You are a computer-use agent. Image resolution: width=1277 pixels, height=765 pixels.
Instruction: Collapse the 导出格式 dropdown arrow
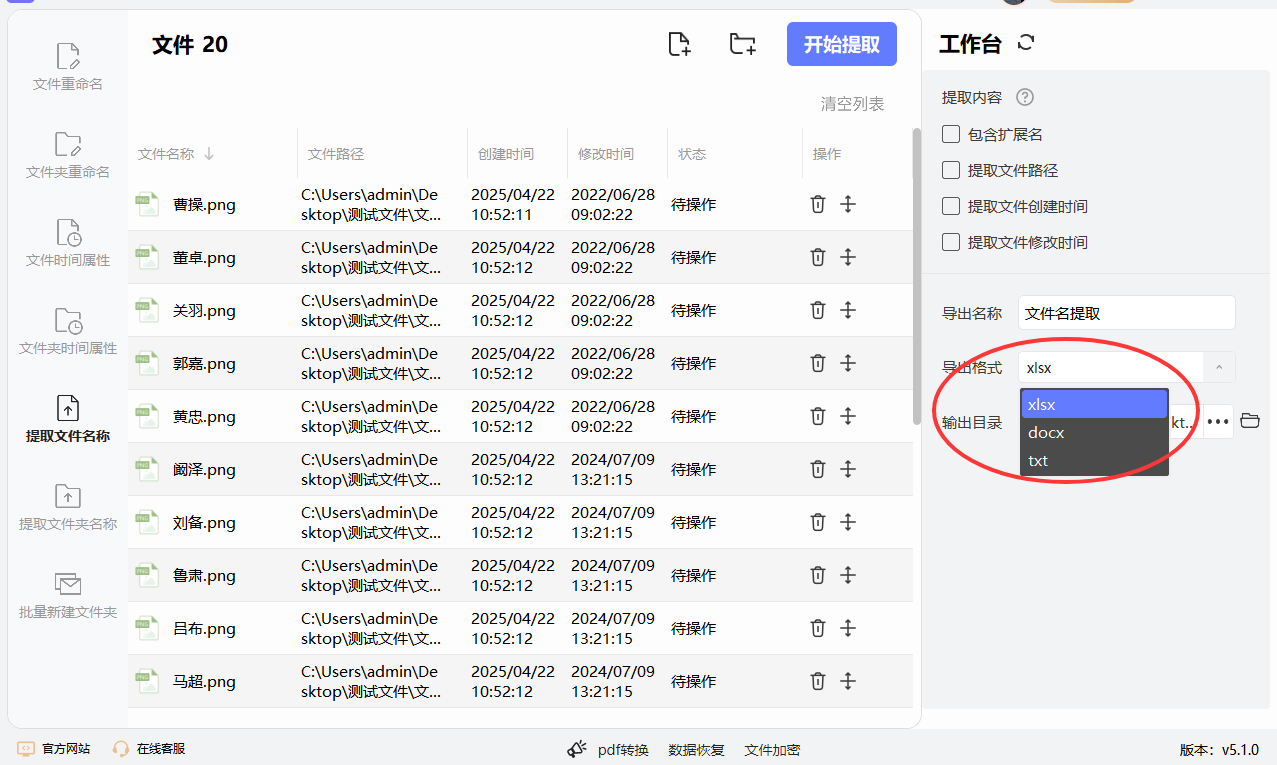[x=1219, y=367]
